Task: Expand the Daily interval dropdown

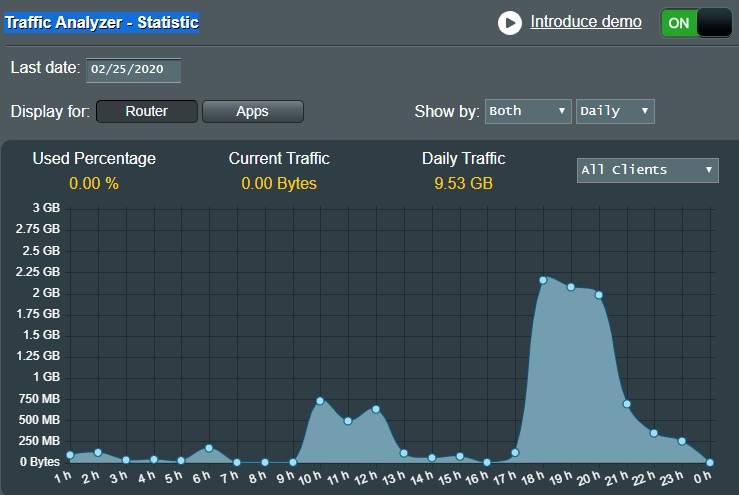Action: pyautogui.click(x=615, y=111)
